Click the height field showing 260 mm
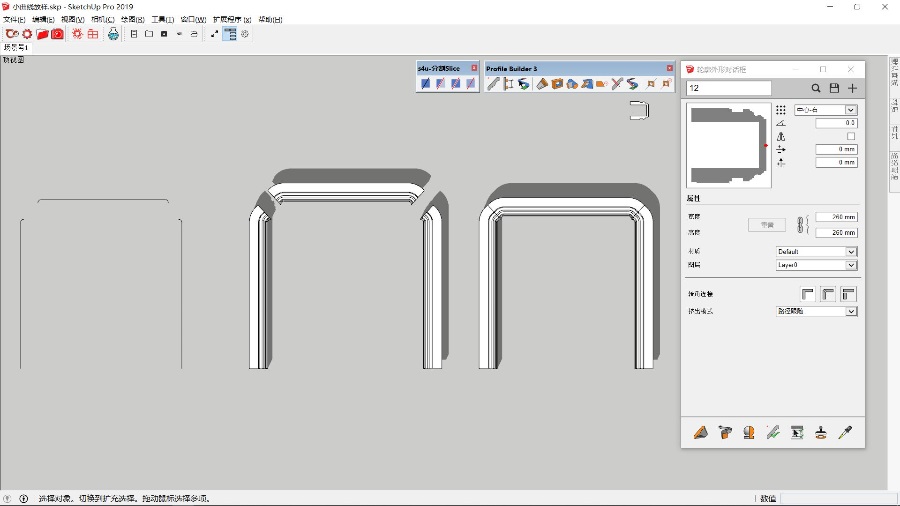 pyautogui.click(x=836, y=232)
